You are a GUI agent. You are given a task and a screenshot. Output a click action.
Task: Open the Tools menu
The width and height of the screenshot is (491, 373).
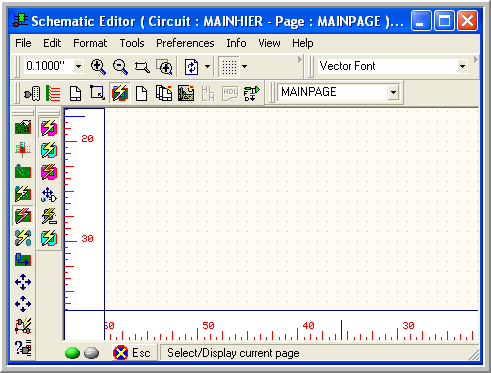pyautogui.click(x=132, y=43)
